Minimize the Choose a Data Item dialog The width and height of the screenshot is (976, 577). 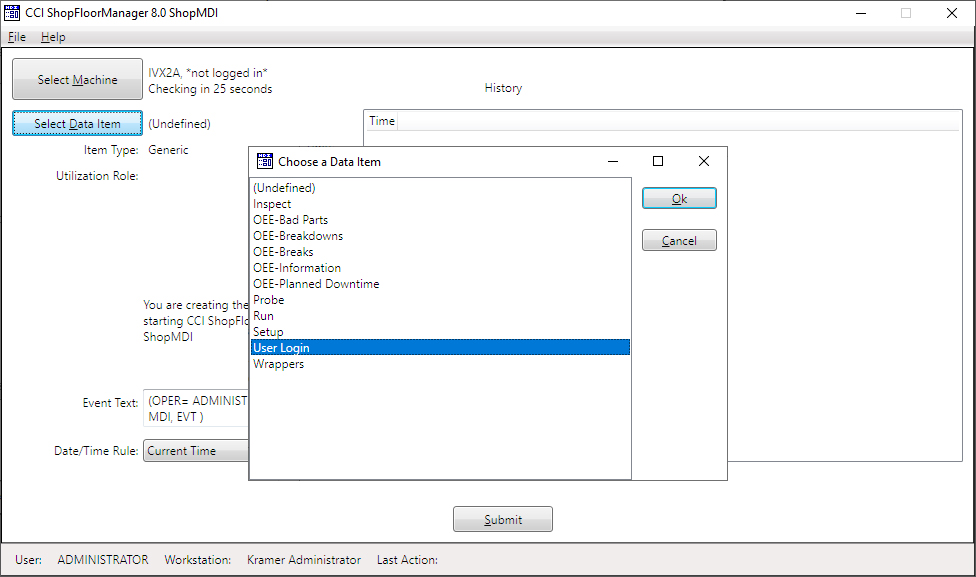click(x=612, y=161)
